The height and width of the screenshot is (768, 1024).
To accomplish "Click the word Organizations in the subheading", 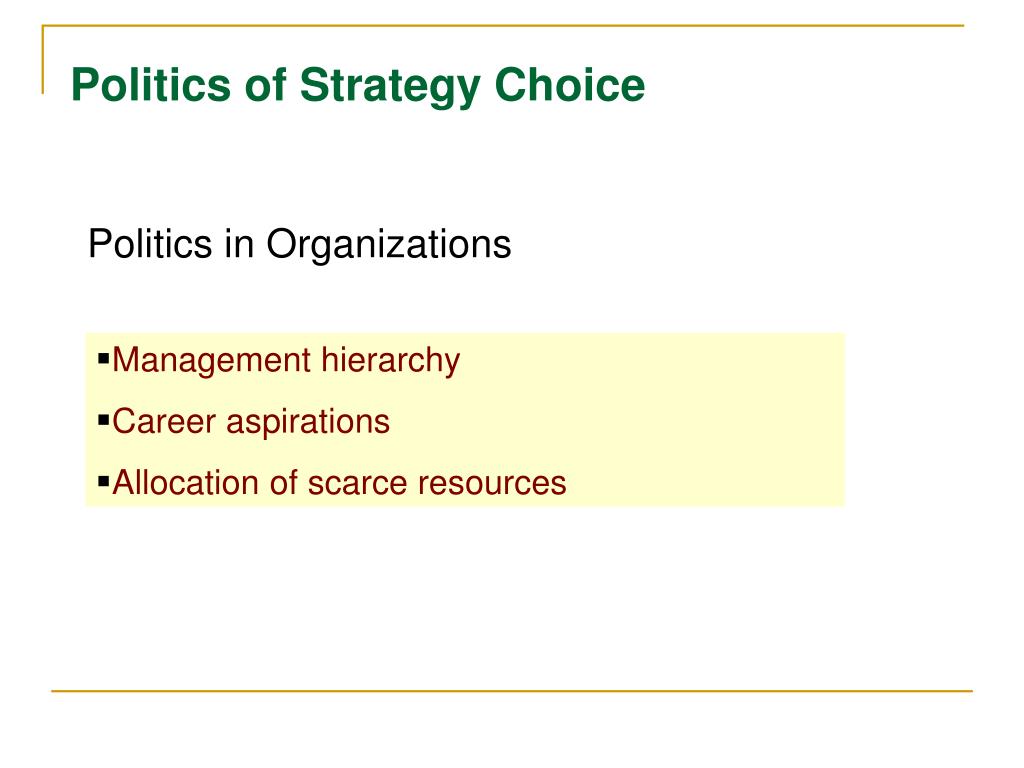I will [389, 245].
